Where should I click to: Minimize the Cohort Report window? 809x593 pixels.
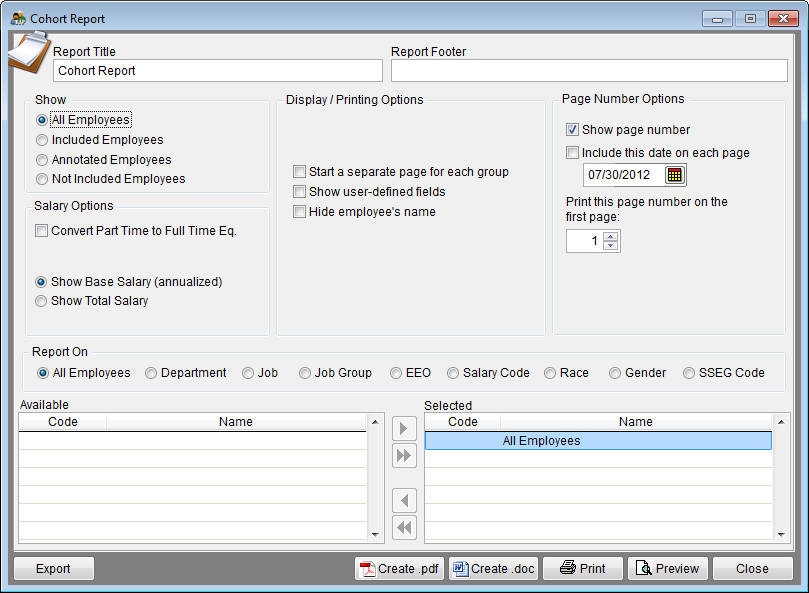point(717,19)
